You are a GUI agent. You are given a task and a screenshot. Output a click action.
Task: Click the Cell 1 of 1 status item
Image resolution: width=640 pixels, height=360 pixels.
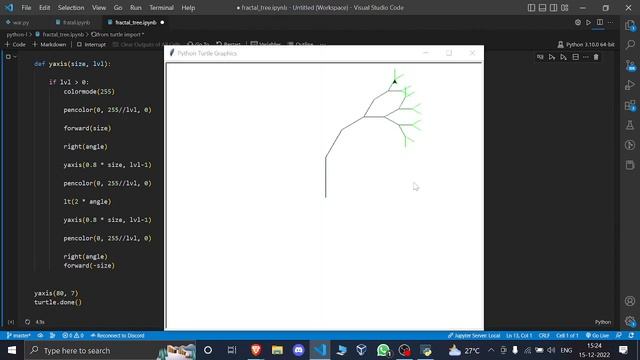567,336
